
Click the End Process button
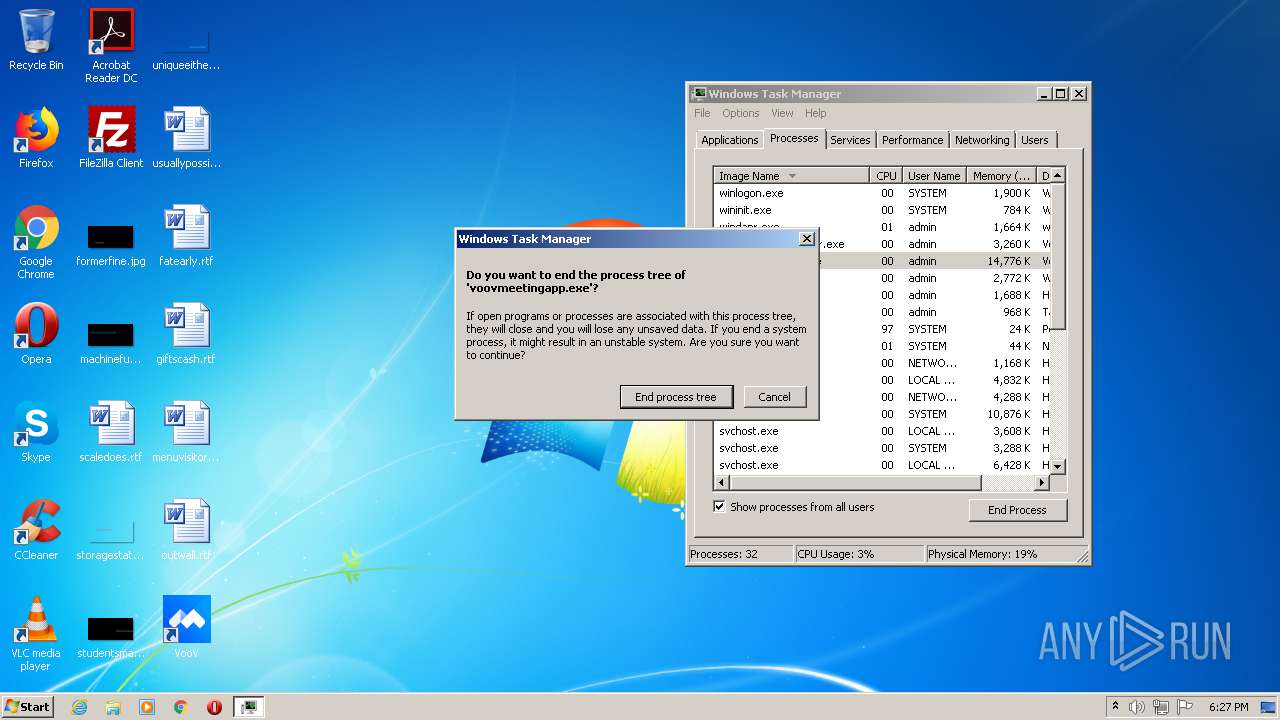[x=1017, y=510]
